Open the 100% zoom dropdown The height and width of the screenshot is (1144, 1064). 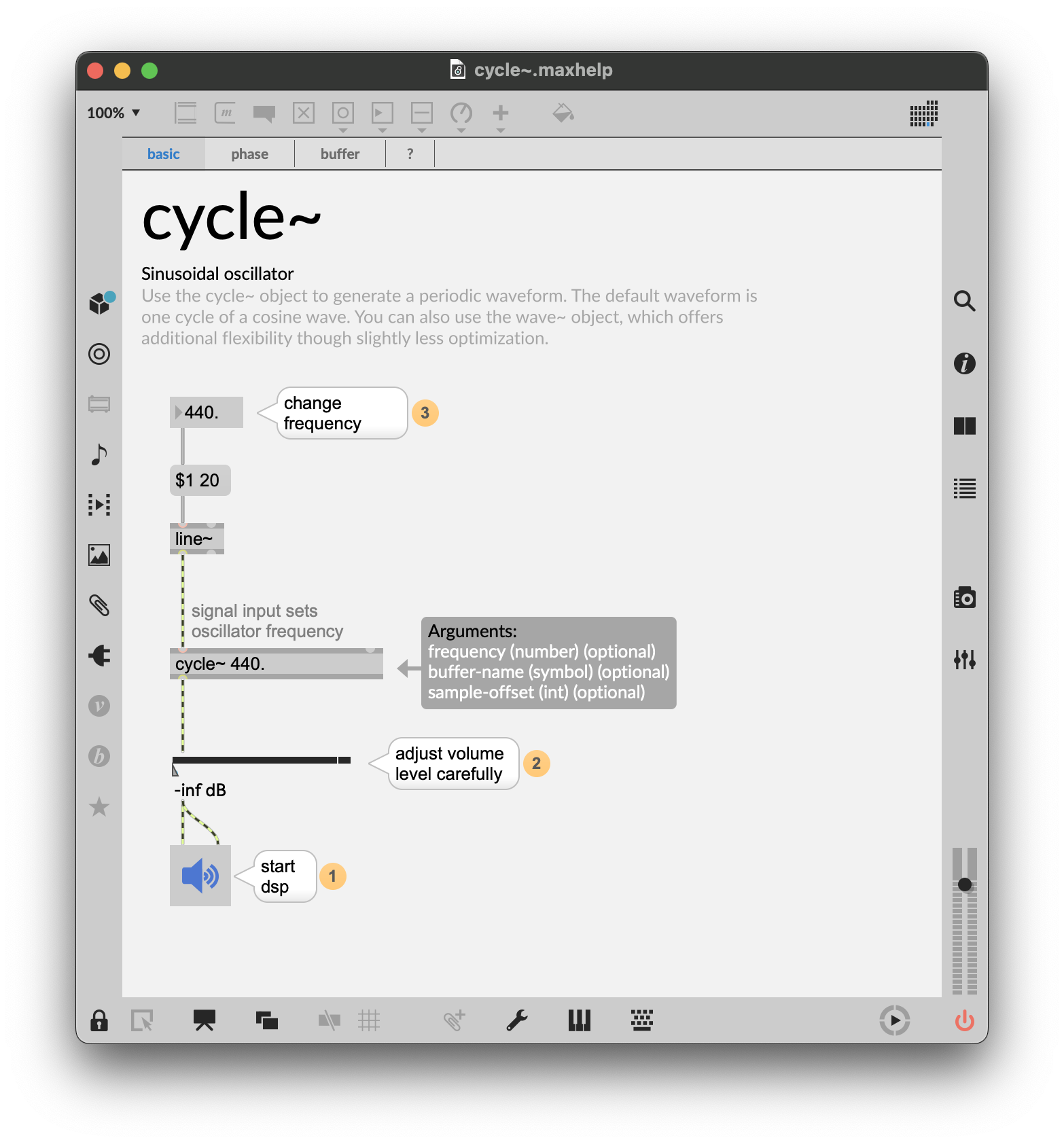[x=113, y=113]
